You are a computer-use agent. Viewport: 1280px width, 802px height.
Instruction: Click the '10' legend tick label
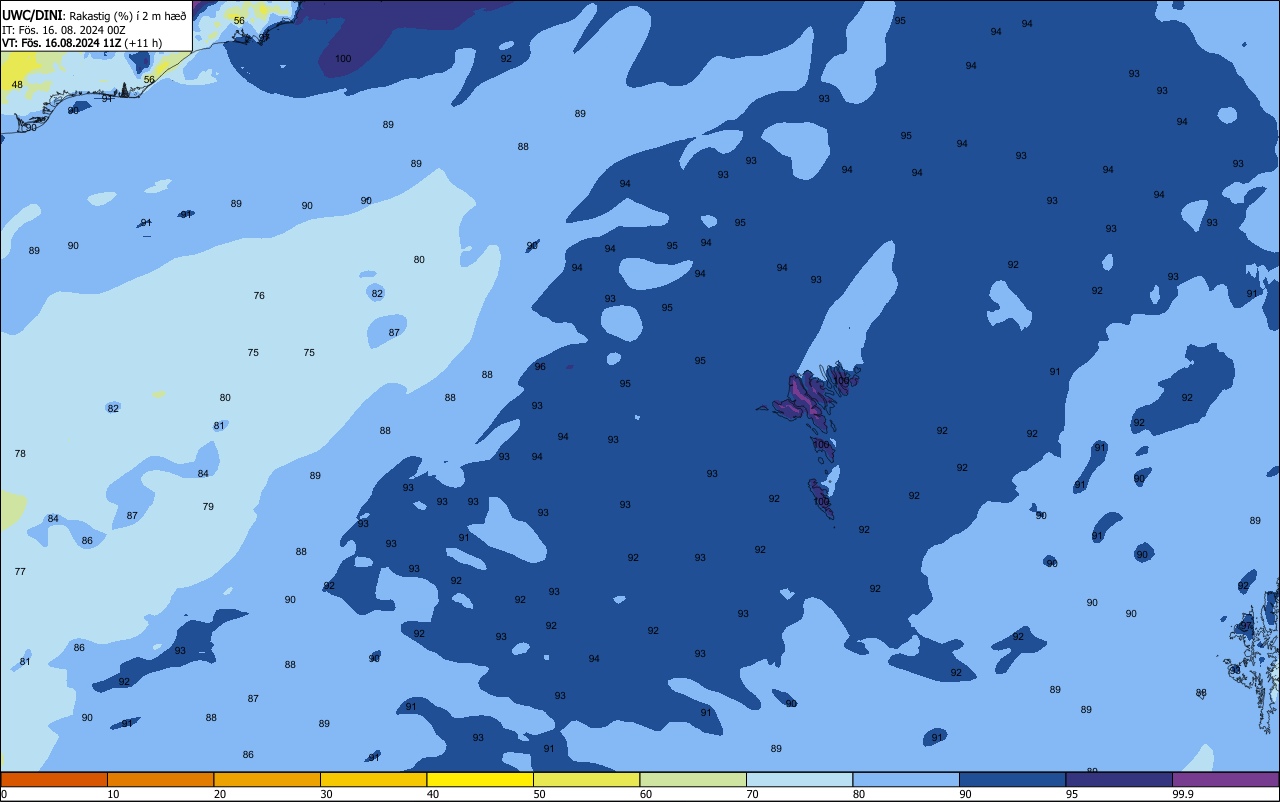(113, 794)
